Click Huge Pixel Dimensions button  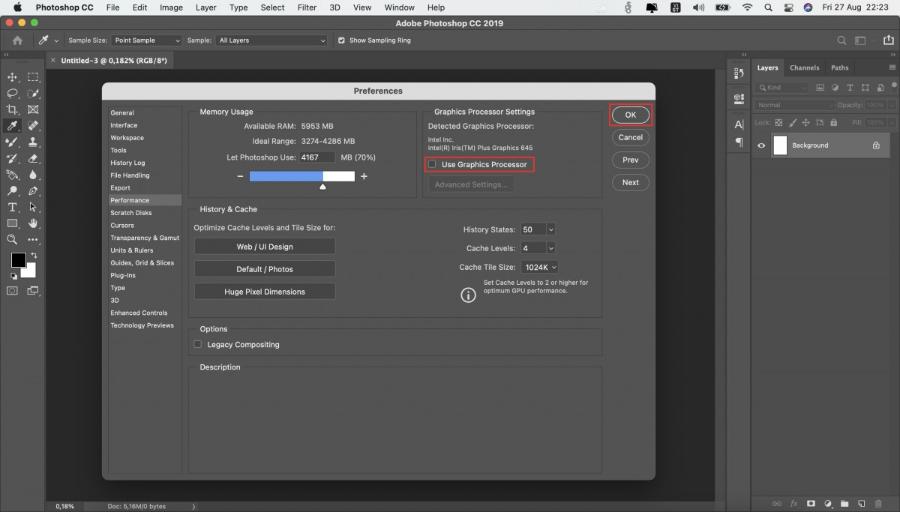(x=265, y=292)
